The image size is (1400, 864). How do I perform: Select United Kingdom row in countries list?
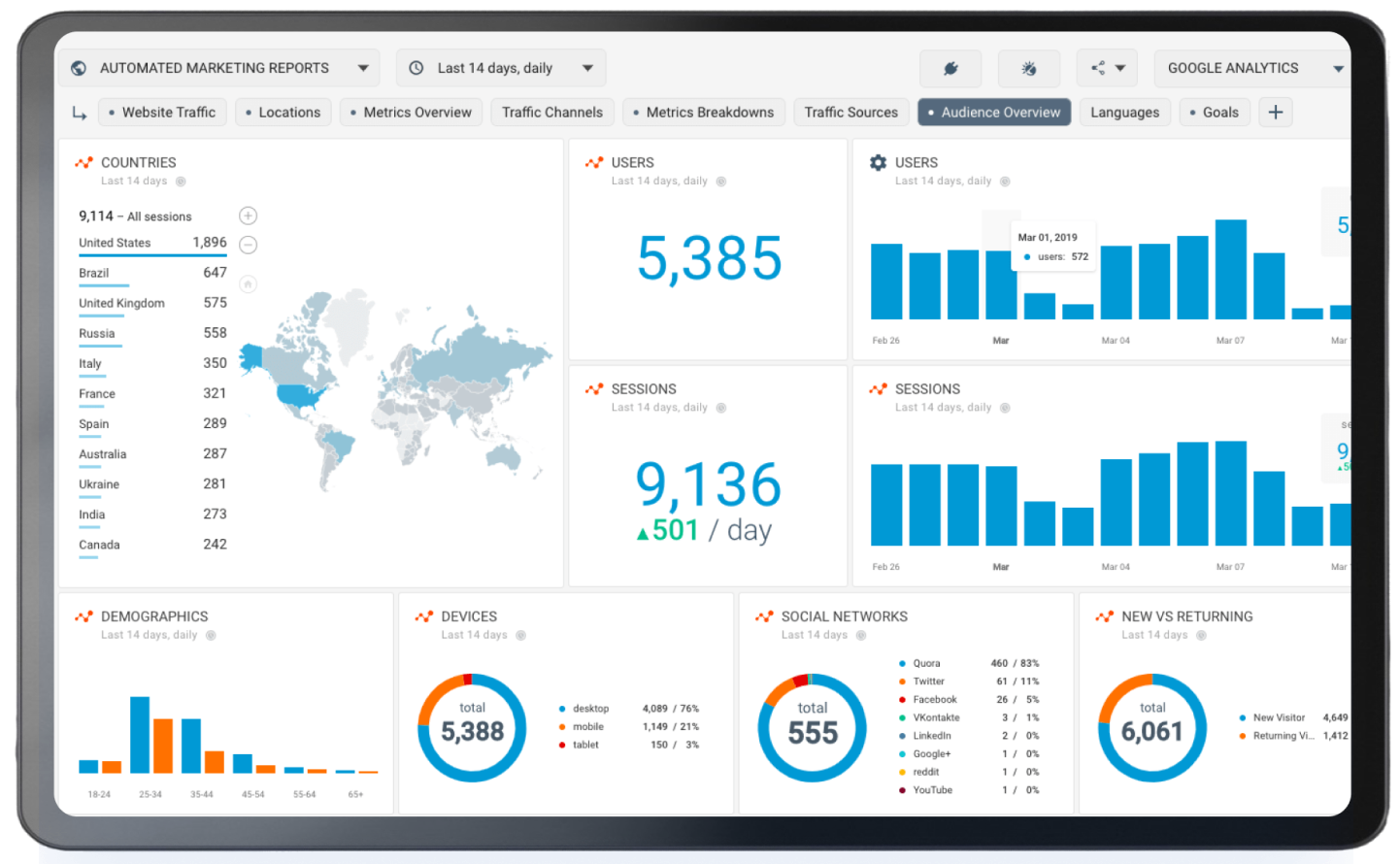point(152,304)
